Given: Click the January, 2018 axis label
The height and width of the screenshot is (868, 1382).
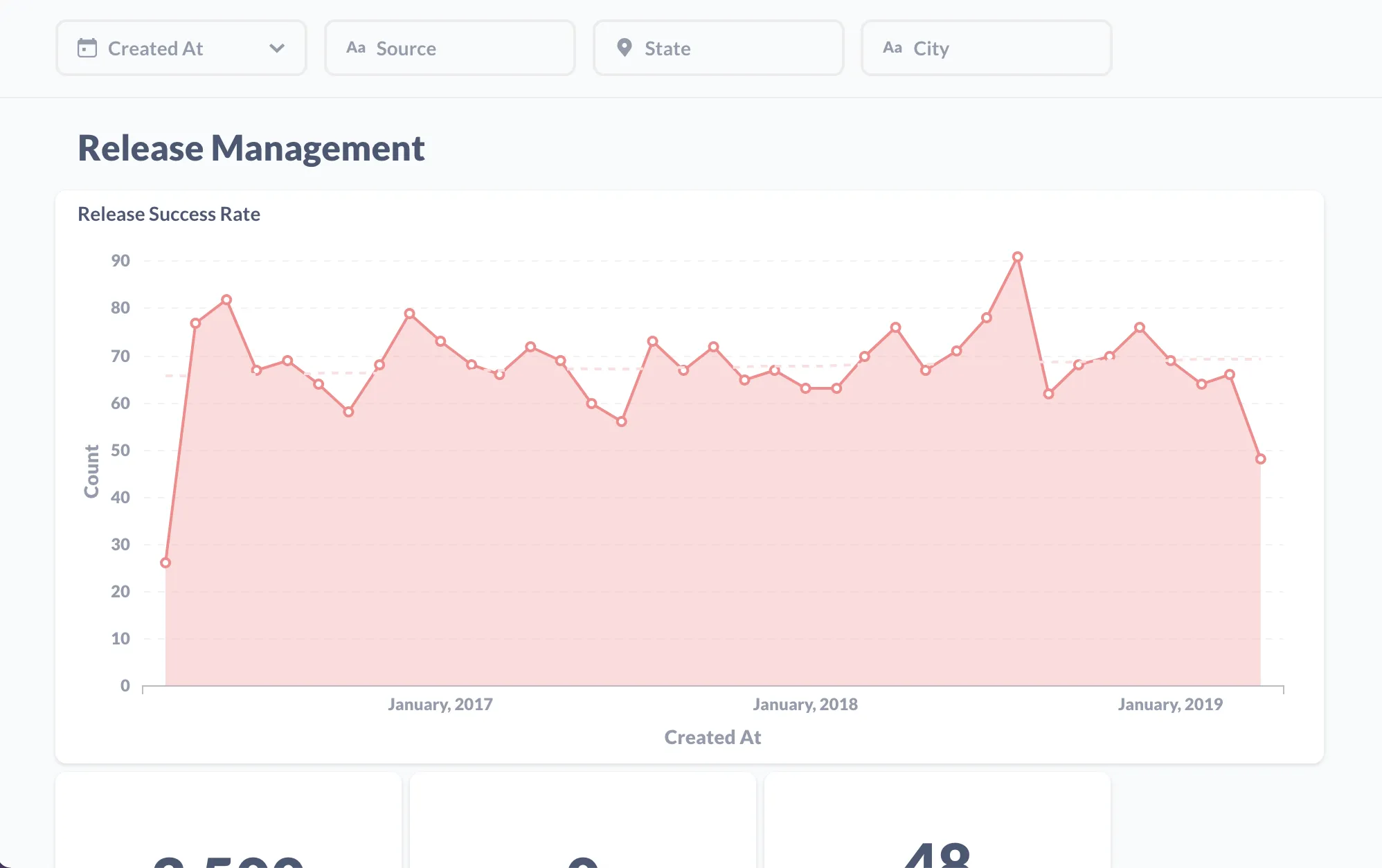Looking at the screenshot, I should coord(805,704).
